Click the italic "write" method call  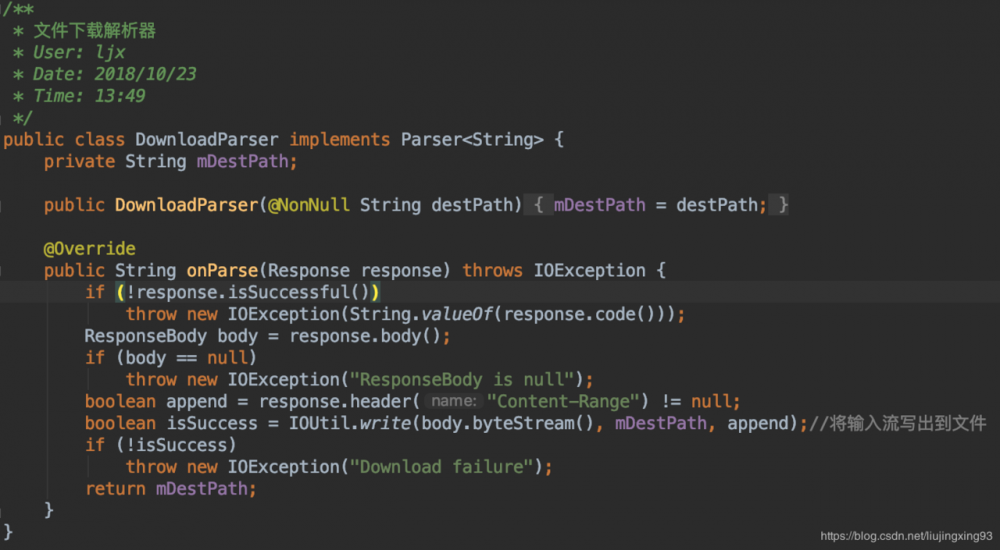pos(385,423)
